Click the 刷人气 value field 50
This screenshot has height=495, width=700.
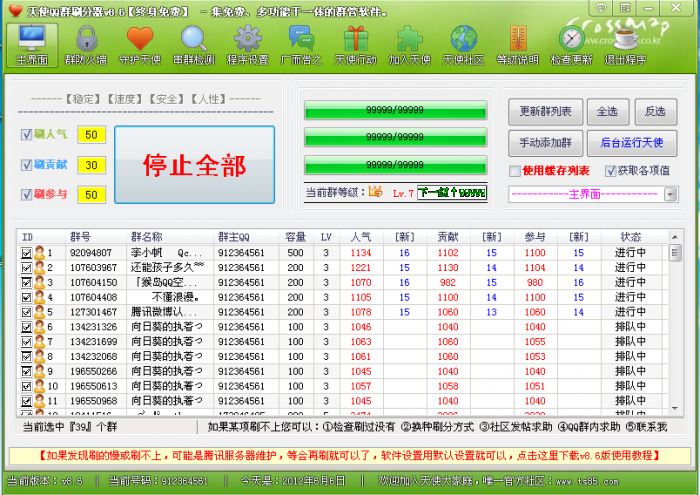click(x=92, y=135)
